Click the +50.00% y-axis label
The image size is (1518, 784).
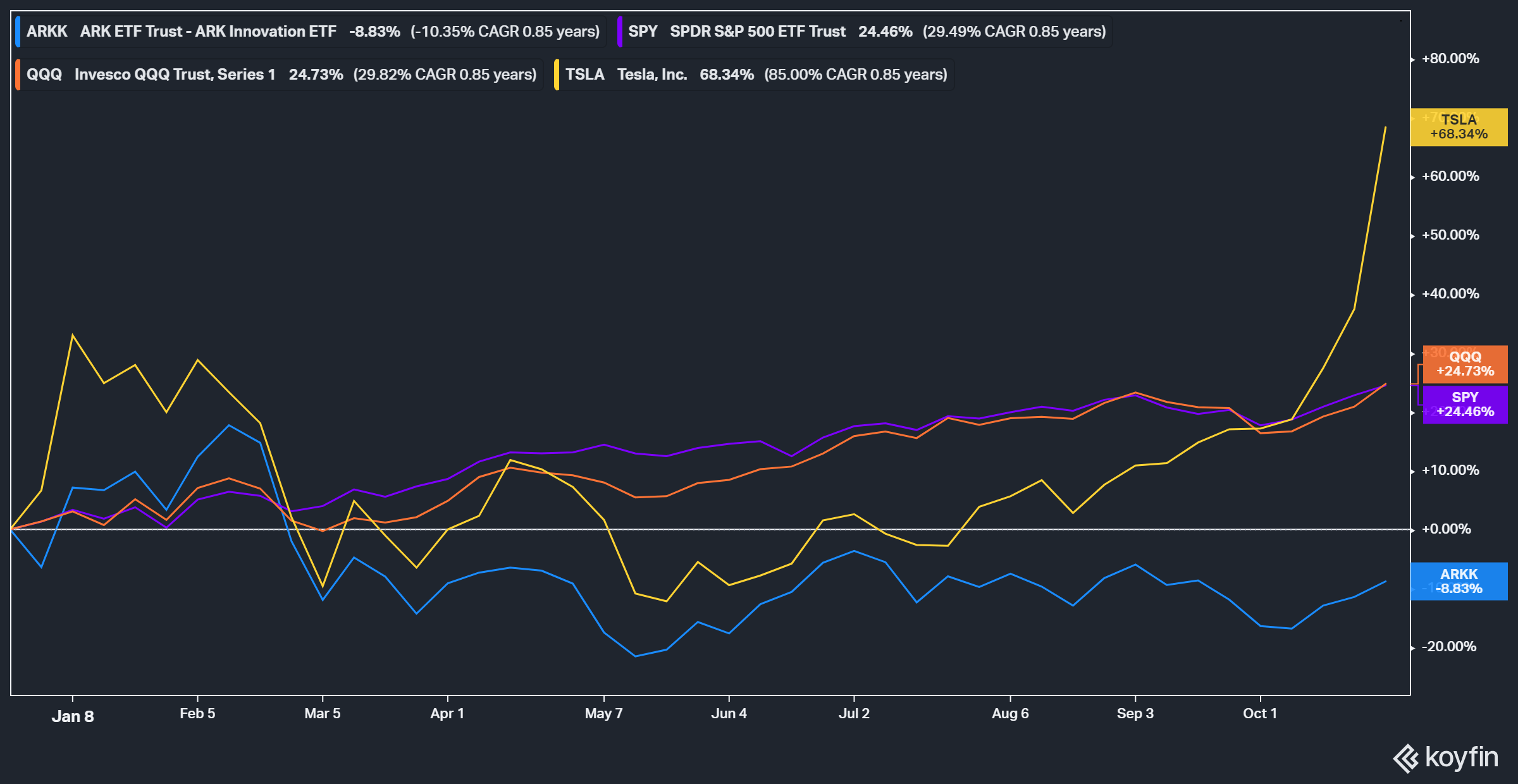(1450, 235)
